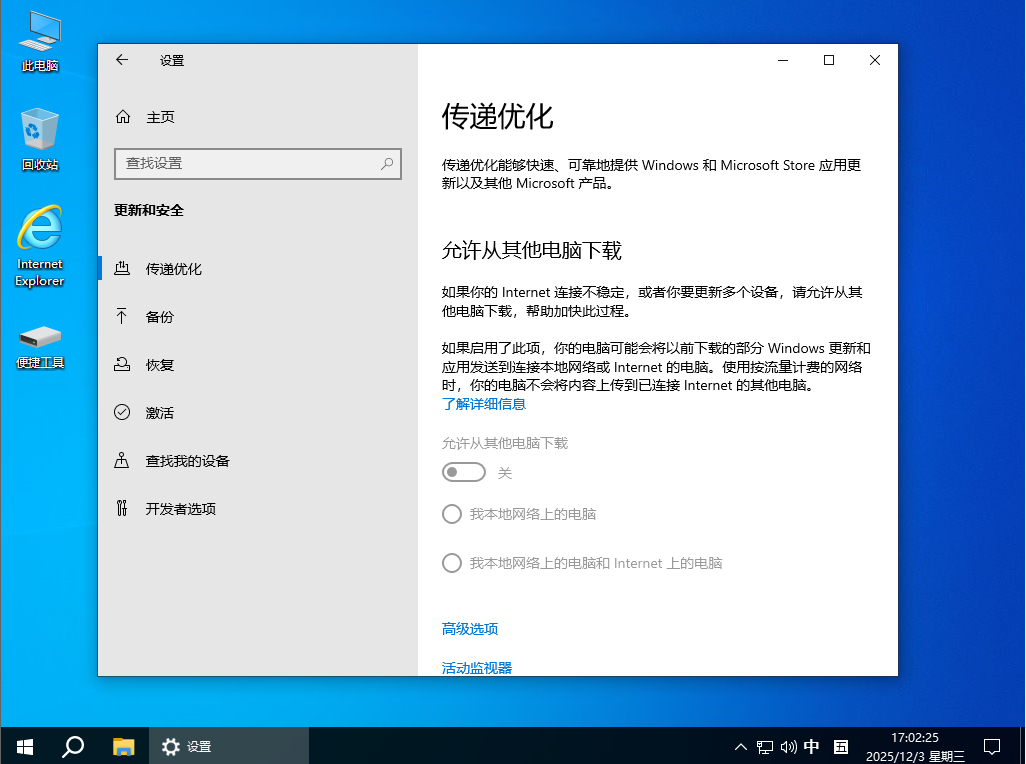Click the back arrow in Settings
1026x764 pixels.
[x=122, y=60]
